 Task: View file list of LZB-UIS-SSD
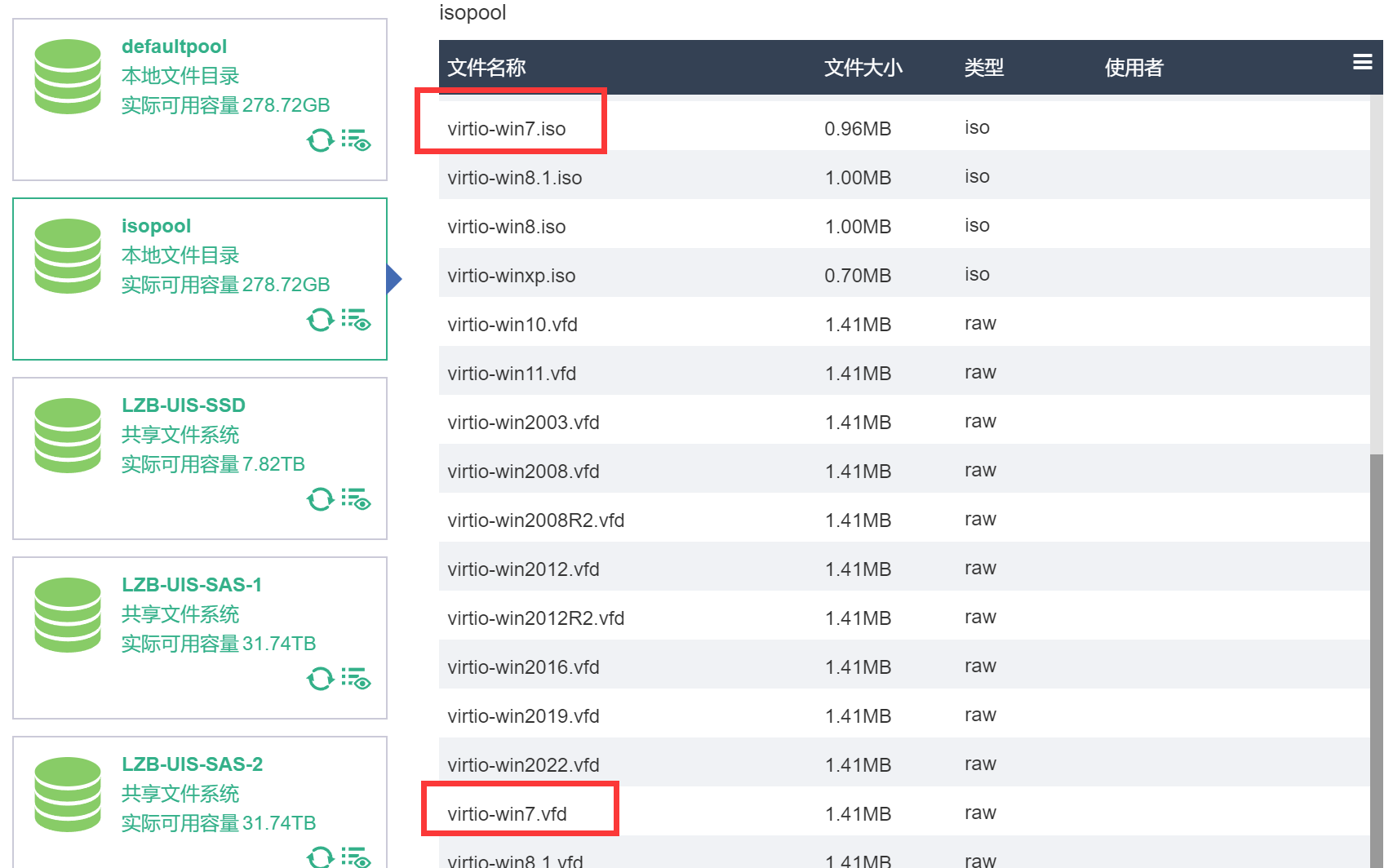pyautogui.click(x=357, y=499)
